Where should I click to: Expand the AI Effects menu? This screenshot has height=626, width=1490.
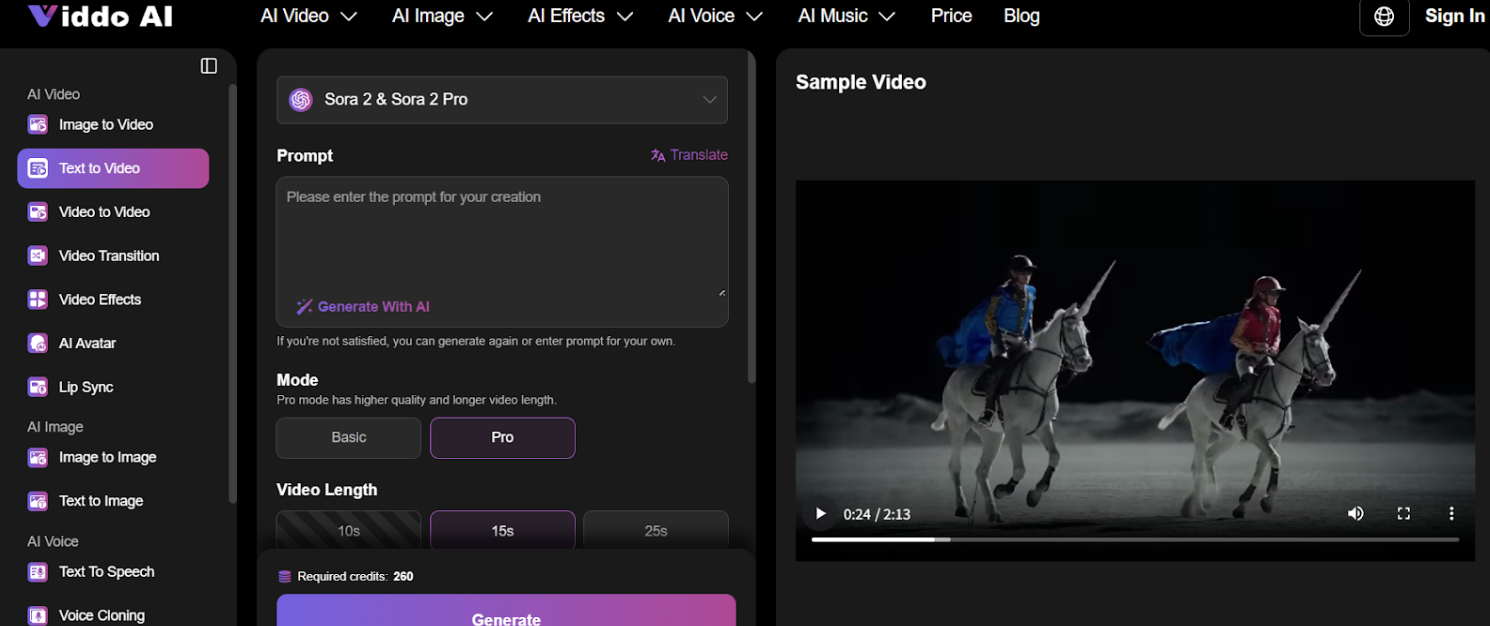[x=580, y=16]
